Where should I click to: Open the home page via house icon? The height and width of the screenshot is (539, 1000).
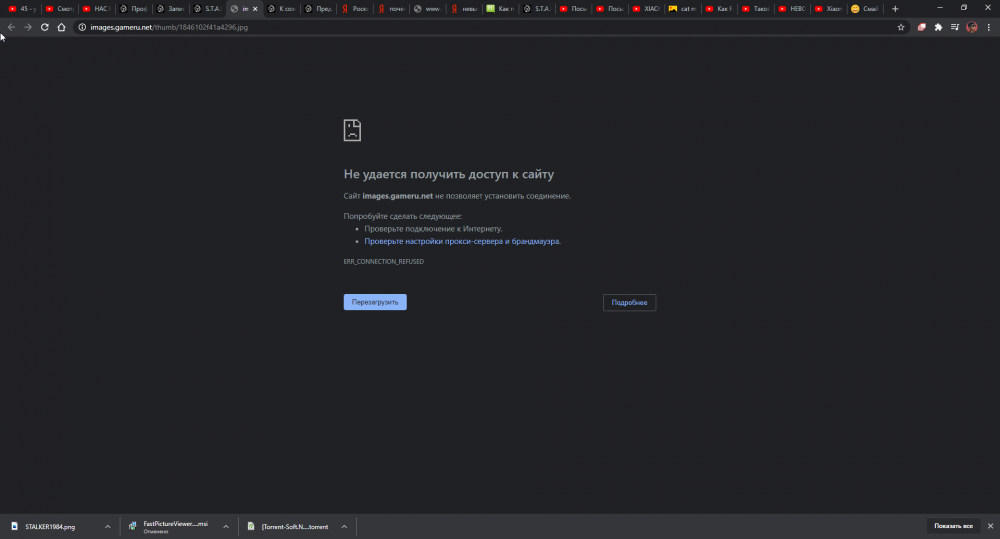(61, 27)
